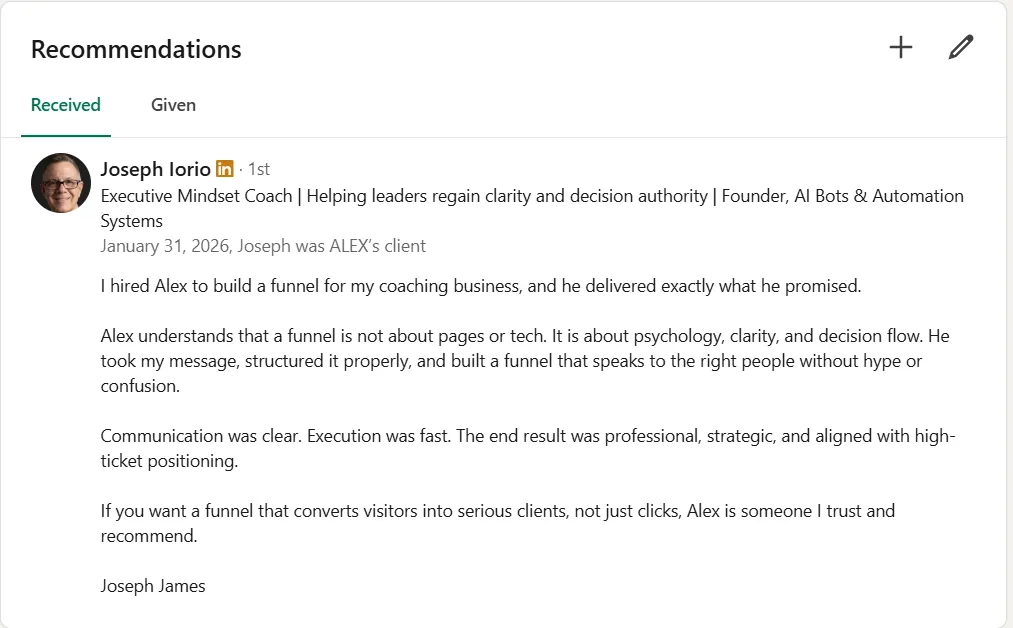The width and height of the screenshot is (1013, 628).
Task: Click the "Joseph James" signature line
Action: [153, 586]
